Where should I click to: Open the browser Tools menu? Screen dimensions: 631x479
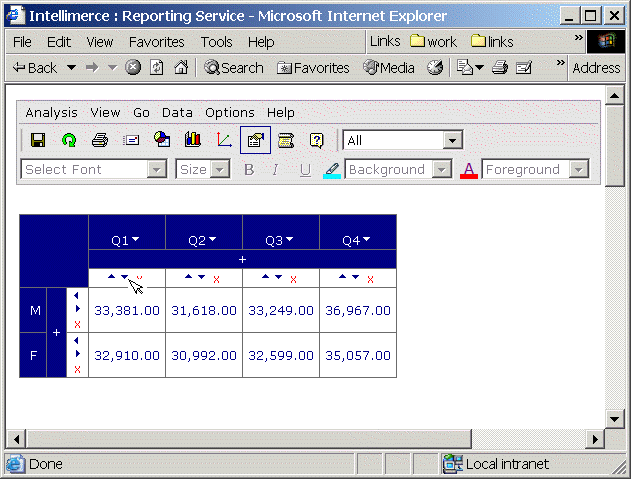tap(217, 42)
